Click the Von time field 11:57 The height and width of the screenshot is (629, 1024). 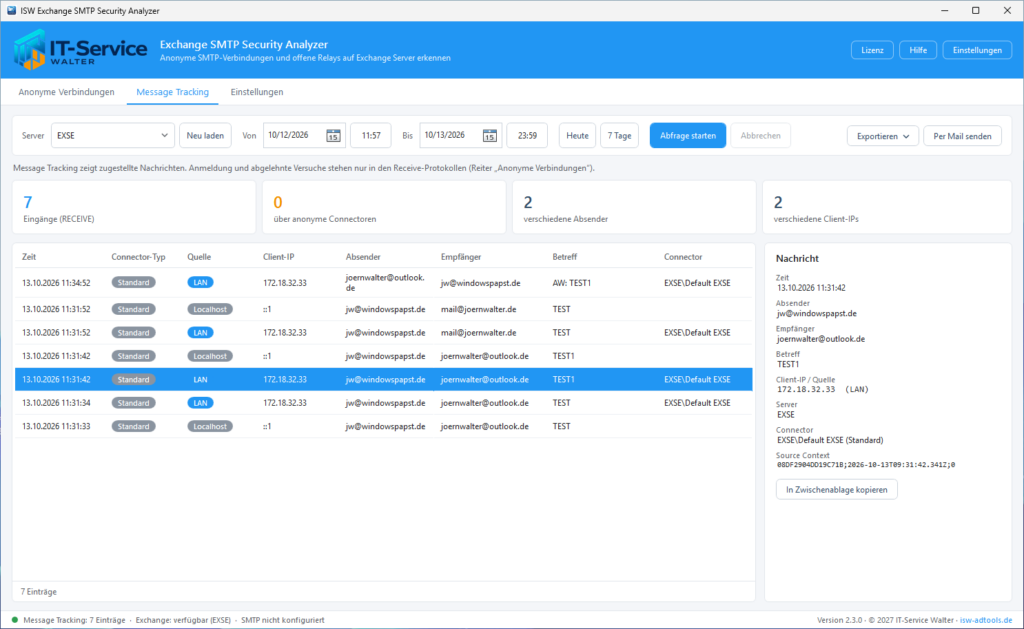coord(371,136)
